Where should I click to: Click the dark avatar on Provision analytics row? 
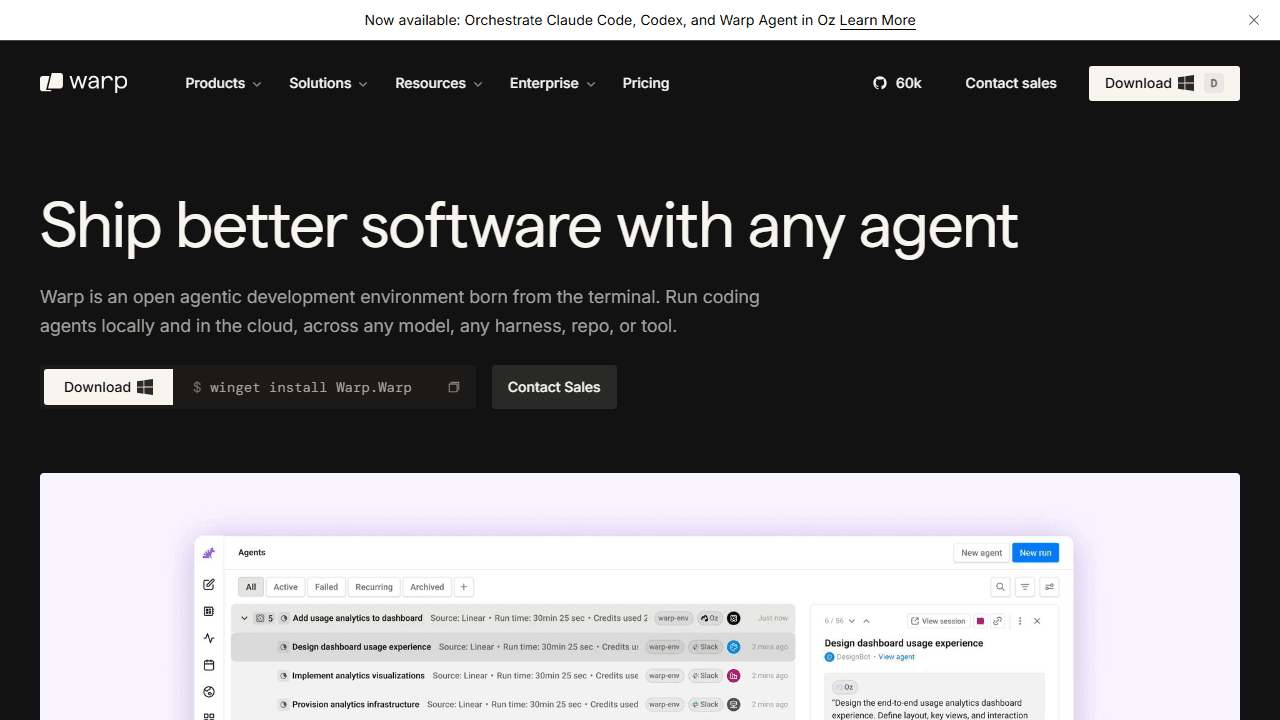point(734,705)
